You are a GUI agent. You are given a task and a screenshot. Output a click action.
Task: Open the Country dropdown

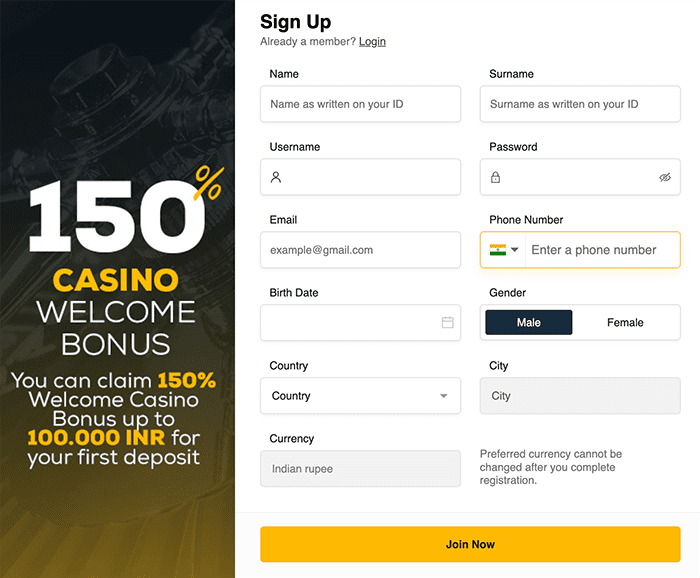[x=360, y=396]
